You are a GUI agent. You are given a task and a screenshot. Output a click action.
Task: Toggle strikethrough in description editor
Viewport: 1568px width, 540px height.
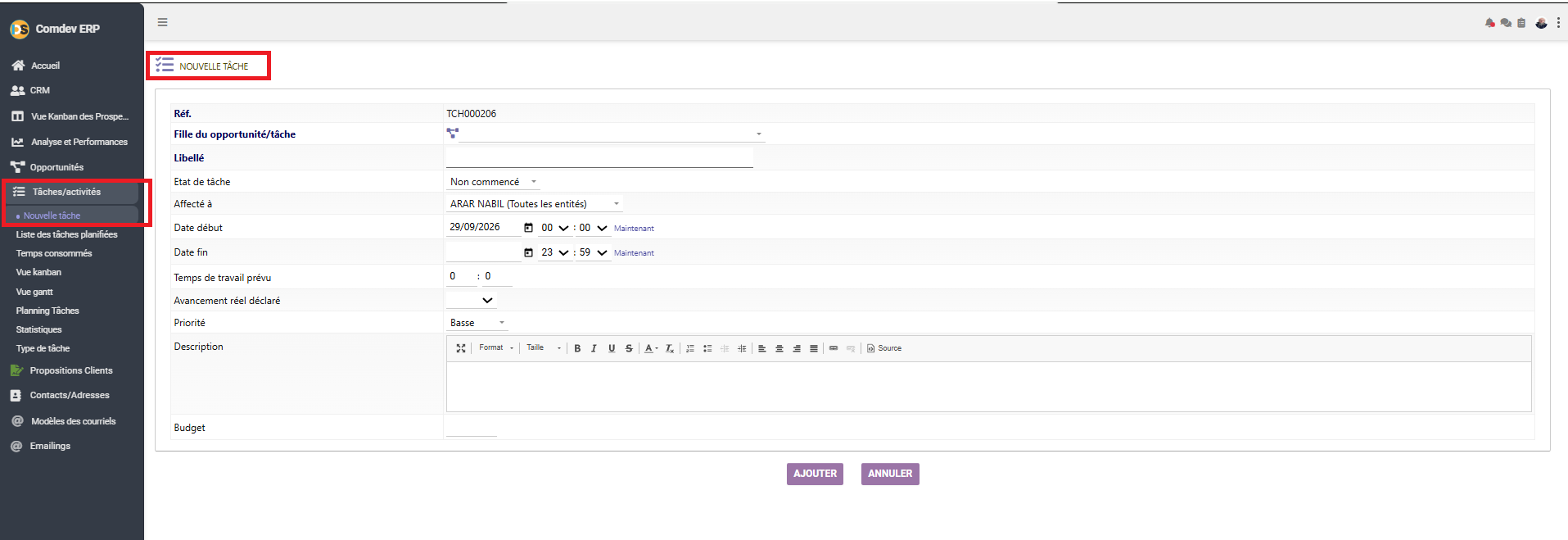tap(629, 348)
